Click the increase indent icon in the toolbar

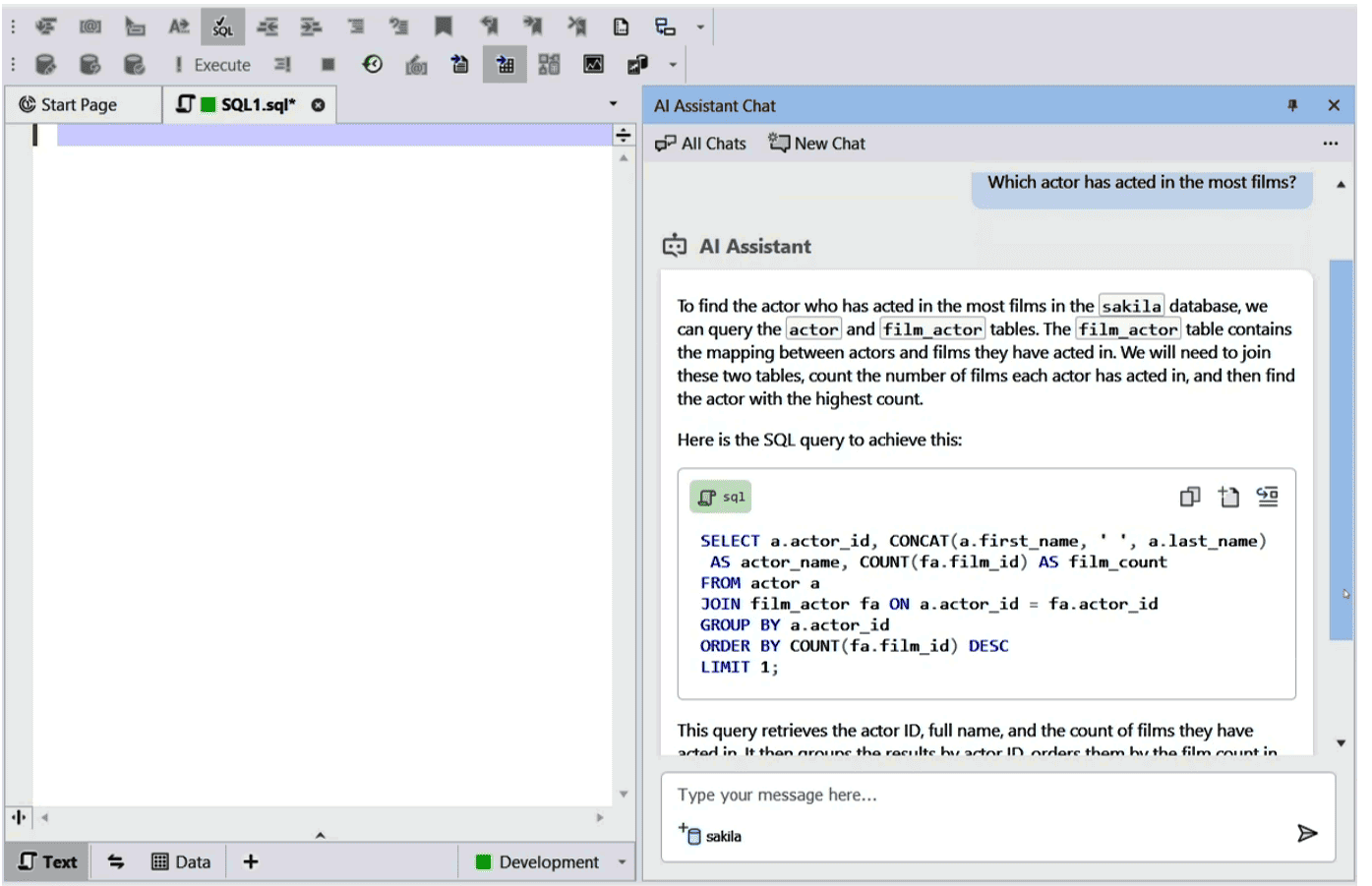point(311,27)
